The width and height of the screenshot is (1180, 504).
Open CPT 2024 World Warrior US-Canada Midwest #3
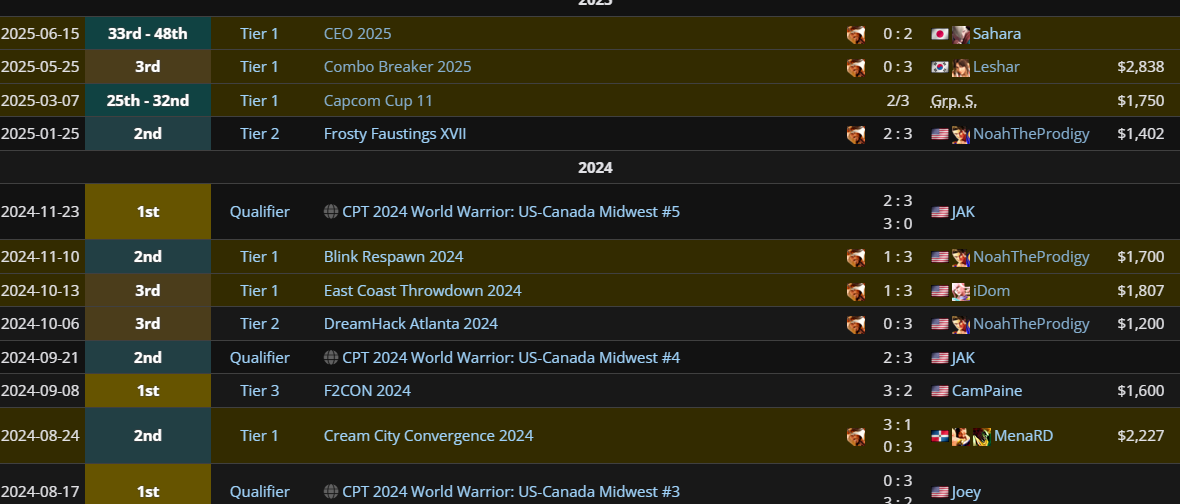pos(511,492)
